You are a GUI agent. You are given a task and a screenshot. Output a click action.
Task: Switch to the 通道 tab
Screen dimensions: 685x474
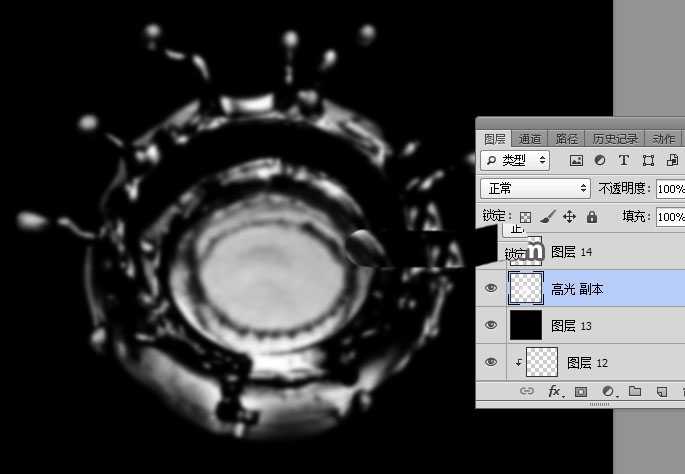click(530, 139)
